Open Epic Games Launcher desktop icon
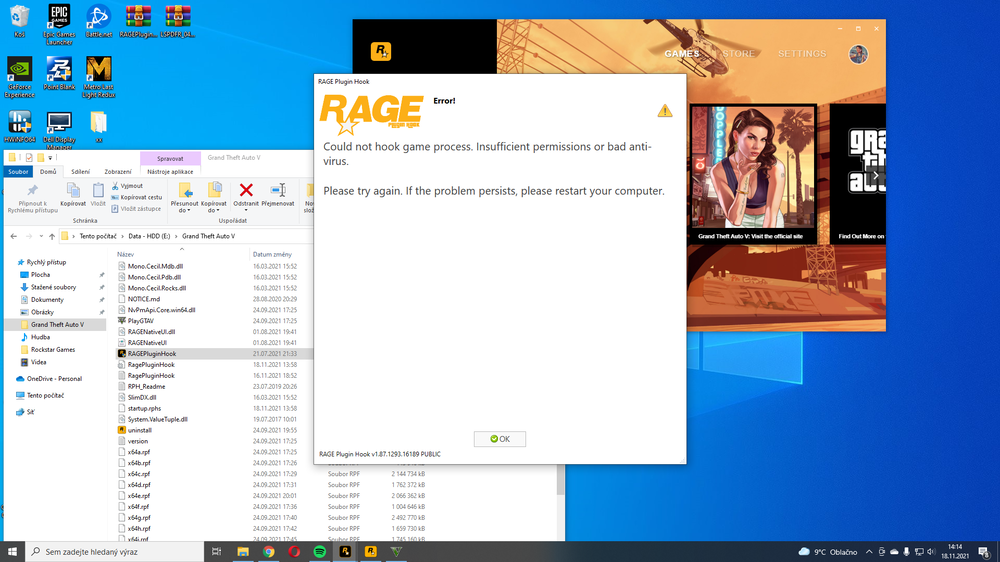Screen dimensions: 1000x562 click(59, 24)
